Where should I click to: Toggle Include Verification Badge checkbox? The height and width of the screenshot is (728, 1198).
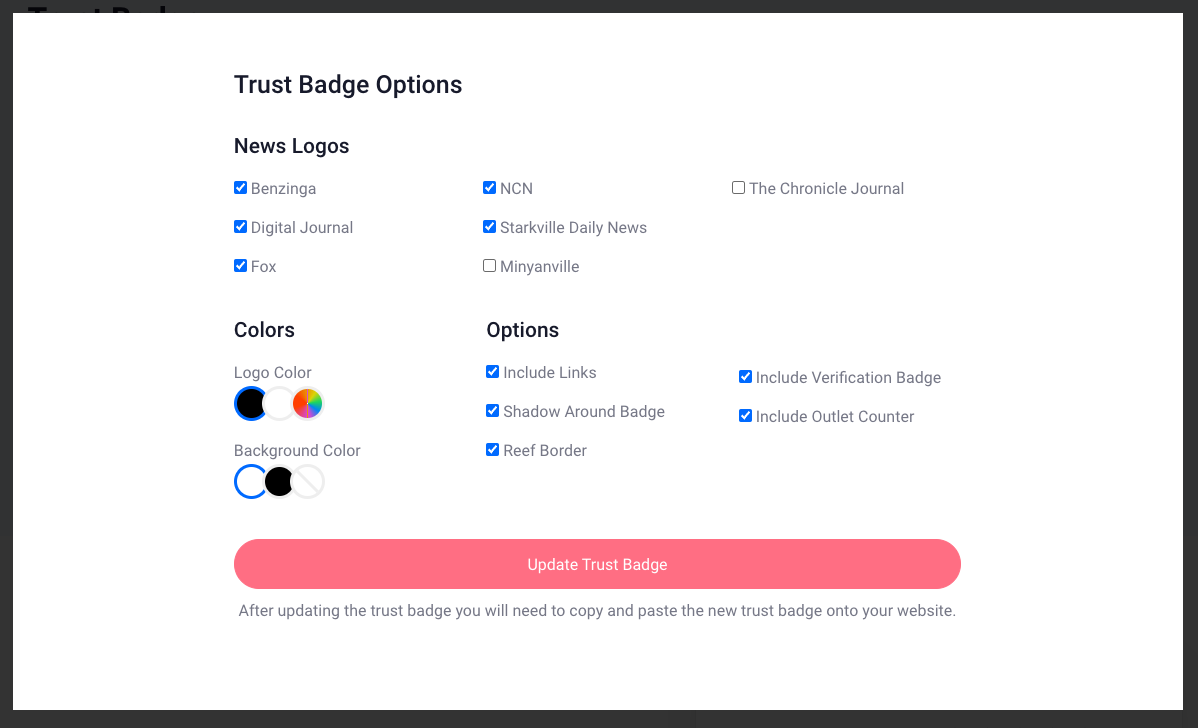click(746, 377)
